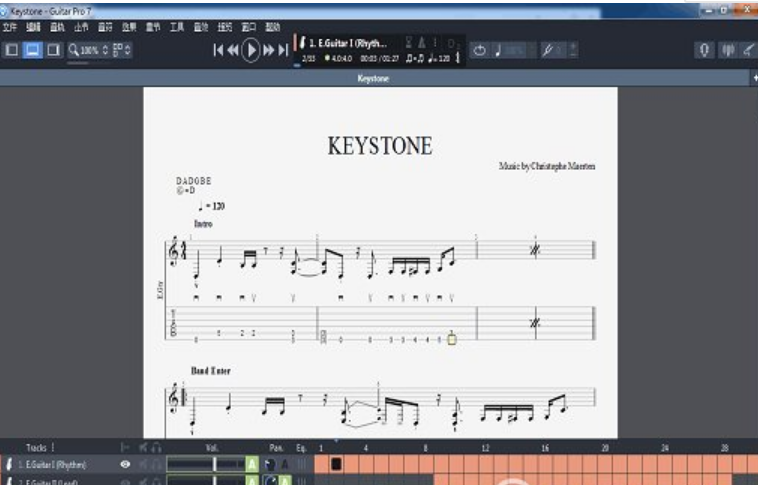Click the tempo marking equals 120
This screenshot has height=485, width=758.
(x=212, y=206)
